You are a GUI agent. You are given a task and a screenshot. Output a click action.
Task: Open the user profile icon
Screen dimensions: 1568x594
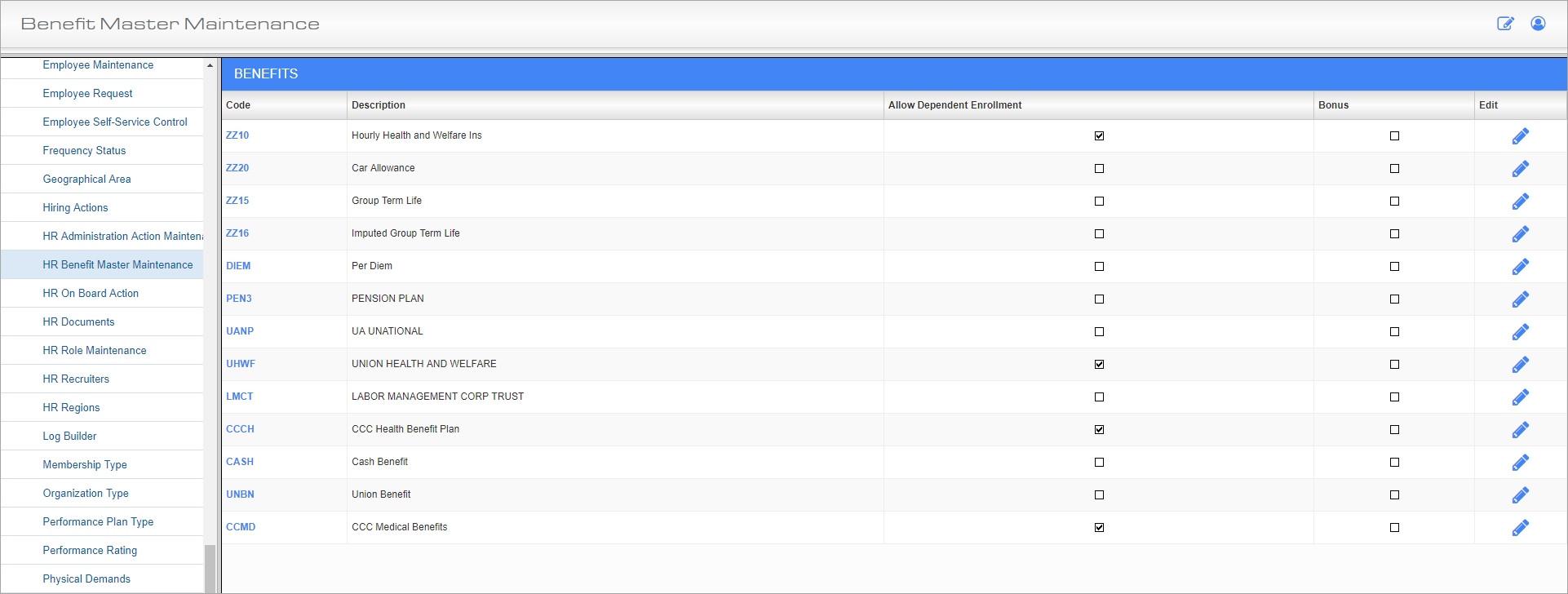pyautogui.click(x=1538, y=24)
